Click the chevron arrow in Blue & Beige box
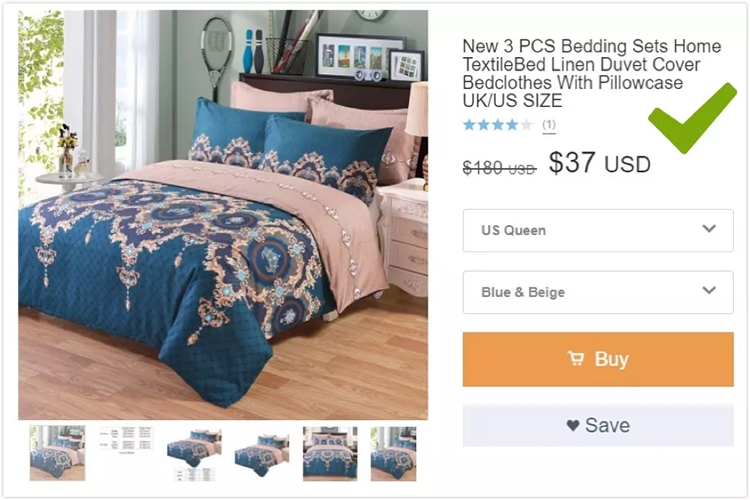Image resolution: width=750 pixels, height=500 pixels. [x=709, y=290]
